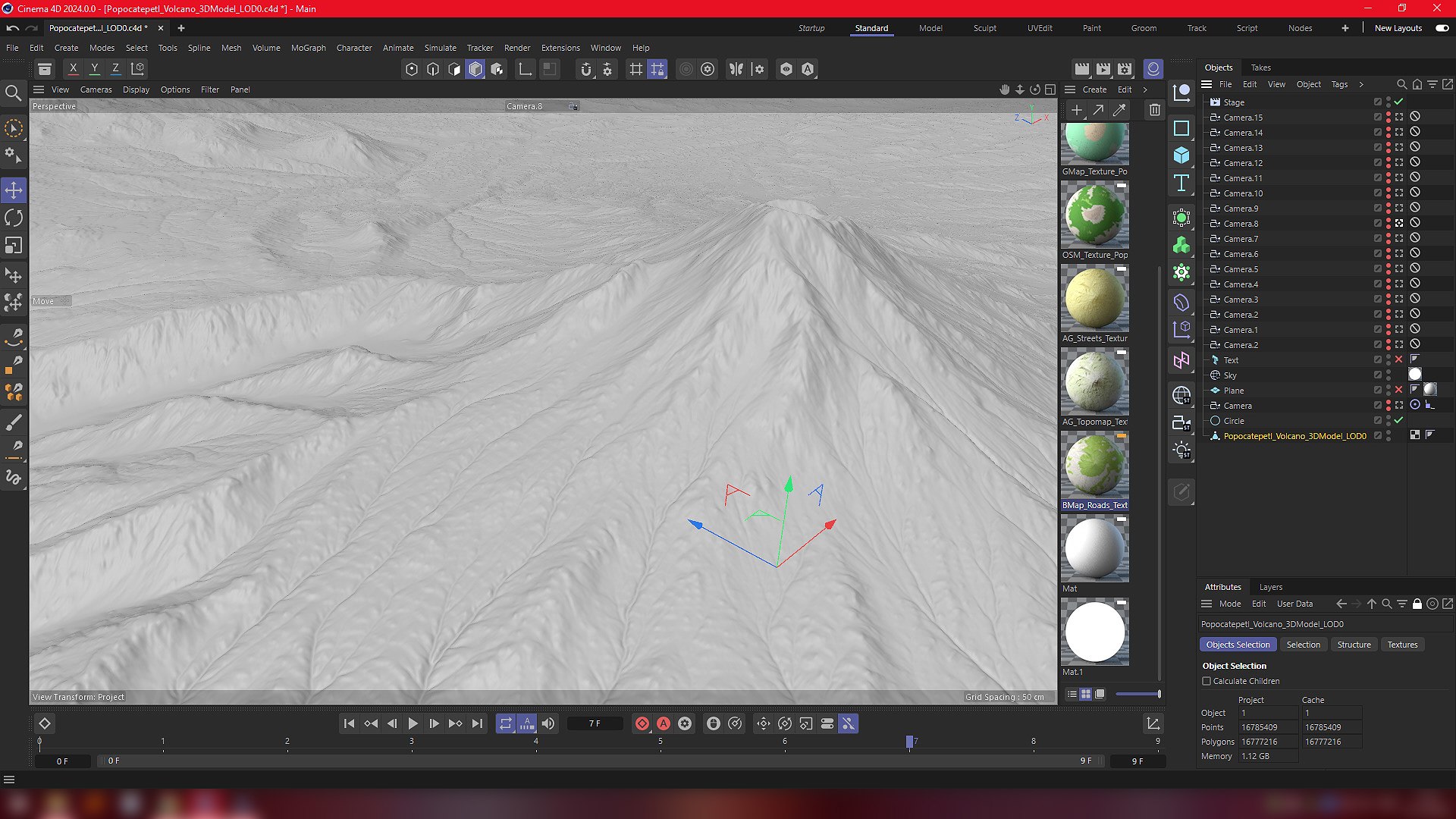Viewport: 1456px width, 819px height.
Task: Open the Attributes hamburger menu
Action: coord(1207,604)
